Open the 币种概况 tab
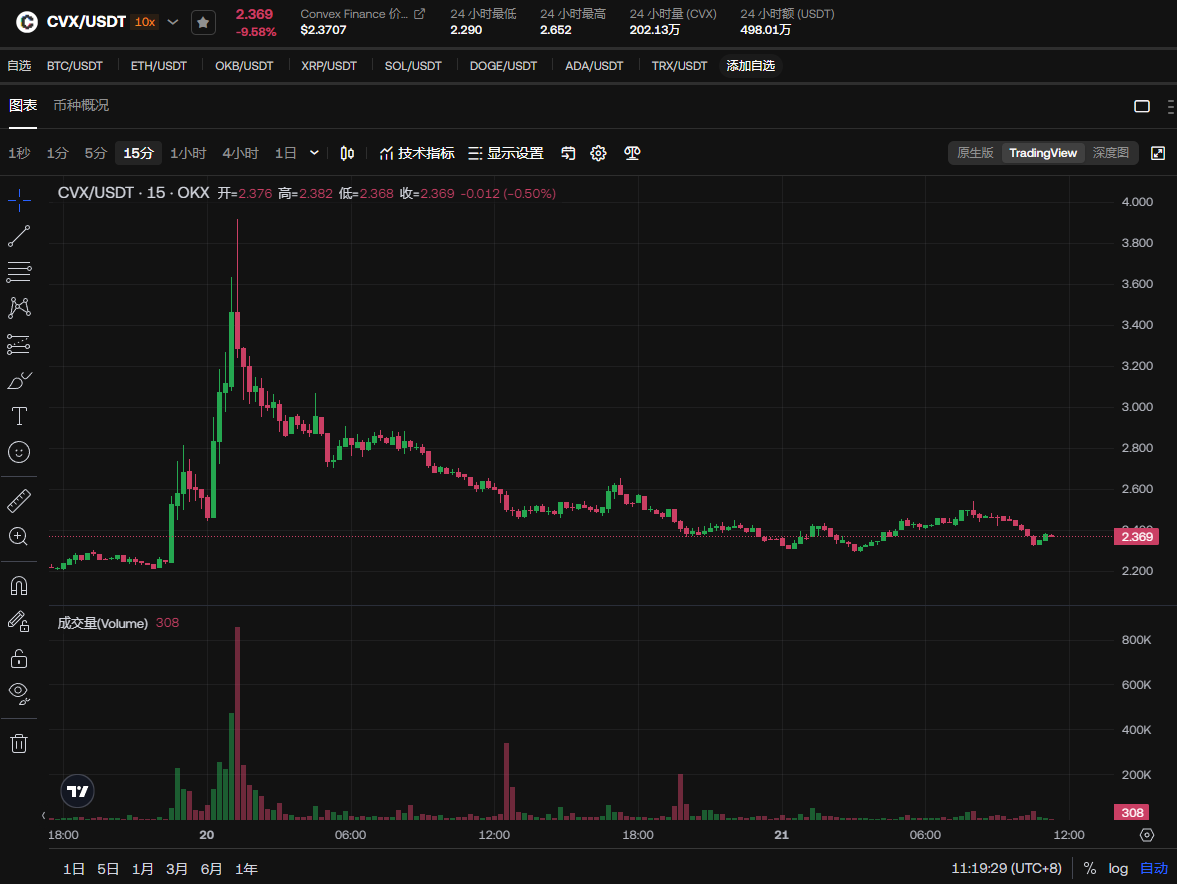The height and width of the screenshot is (884, 1177). 81,105
